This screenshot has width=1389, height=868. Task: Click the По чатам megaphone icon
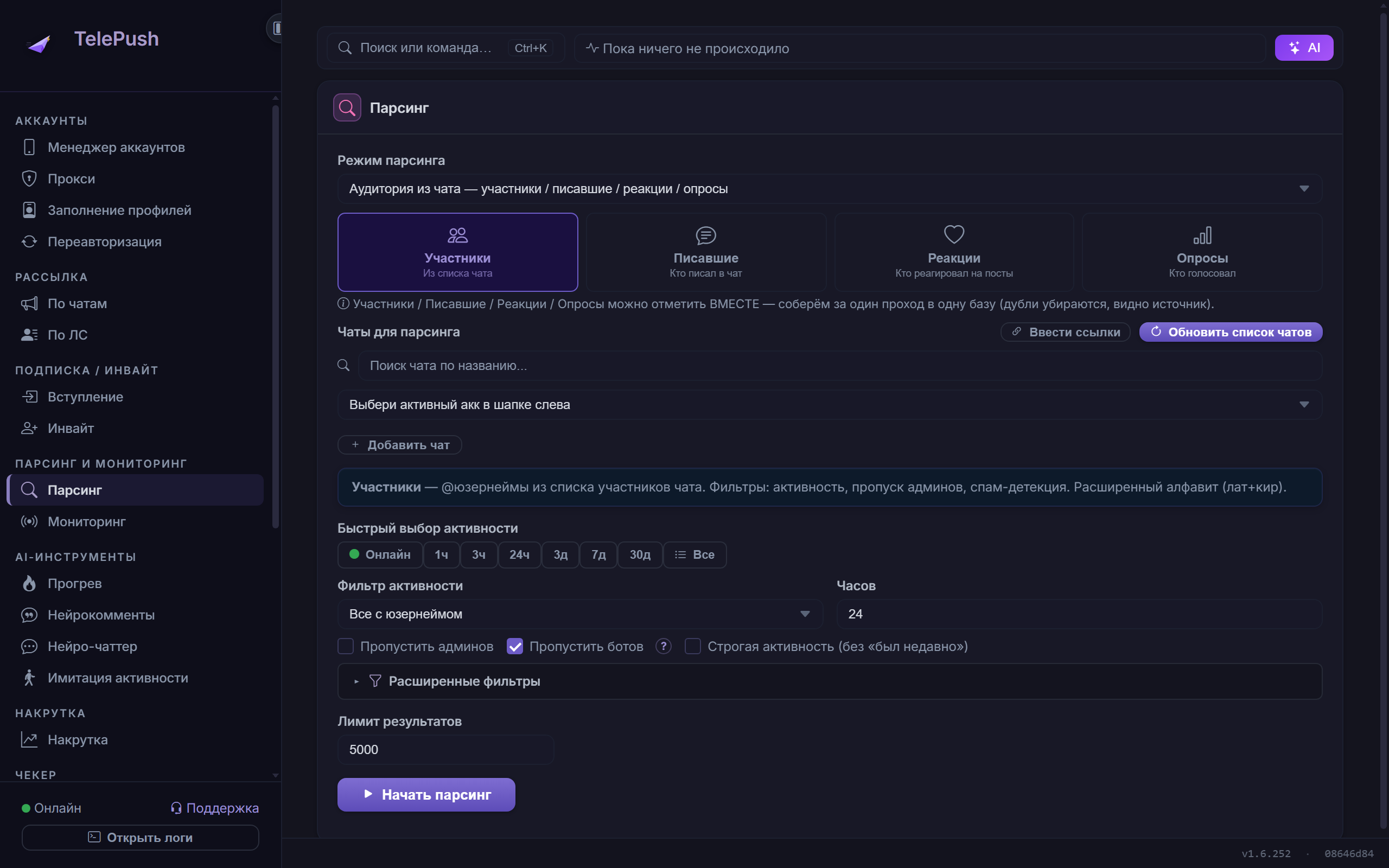pyautogui.click(x=29, y=304)
